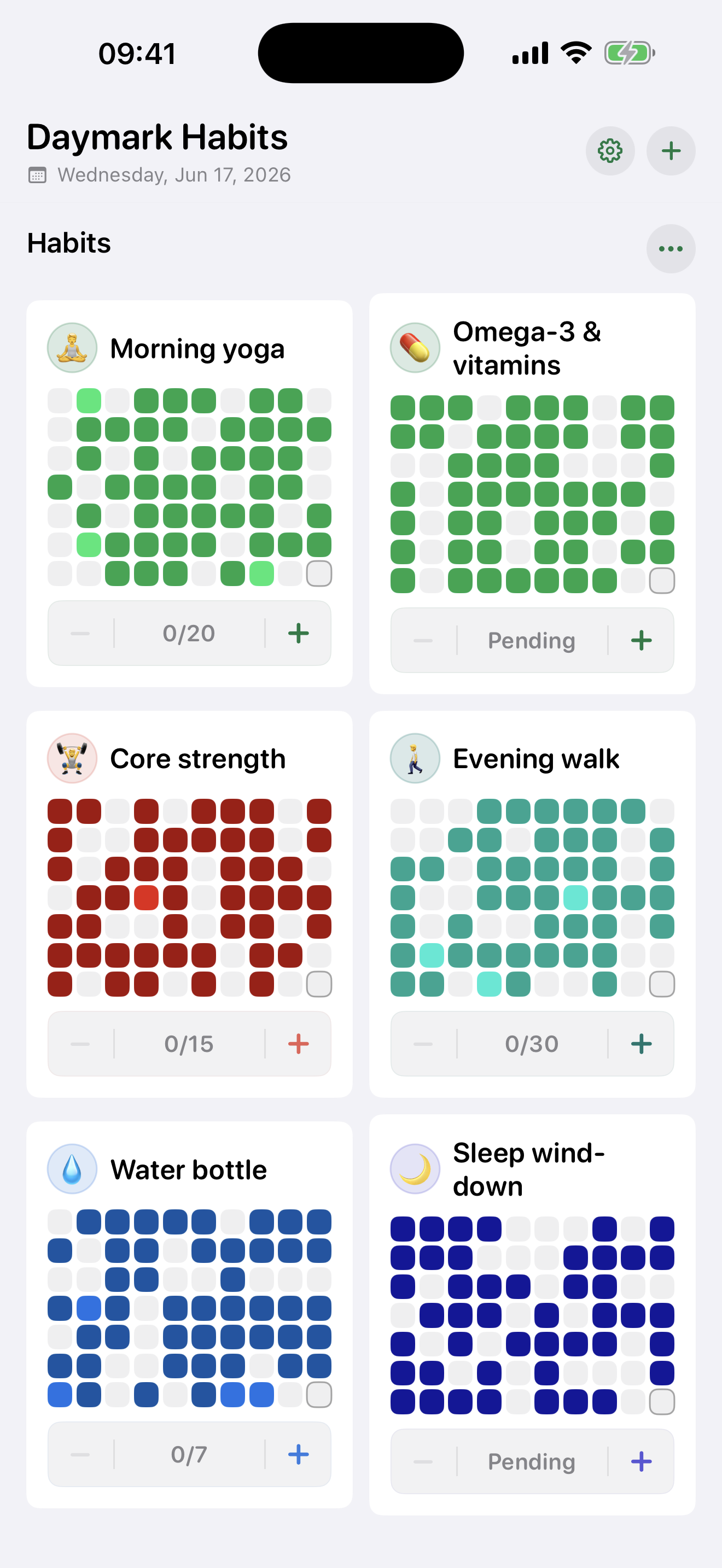Tap the Sleep wind-down moon icon
Image resolution: width=722 pixels, height=1568 pixels.
[x=415, y=1169]
